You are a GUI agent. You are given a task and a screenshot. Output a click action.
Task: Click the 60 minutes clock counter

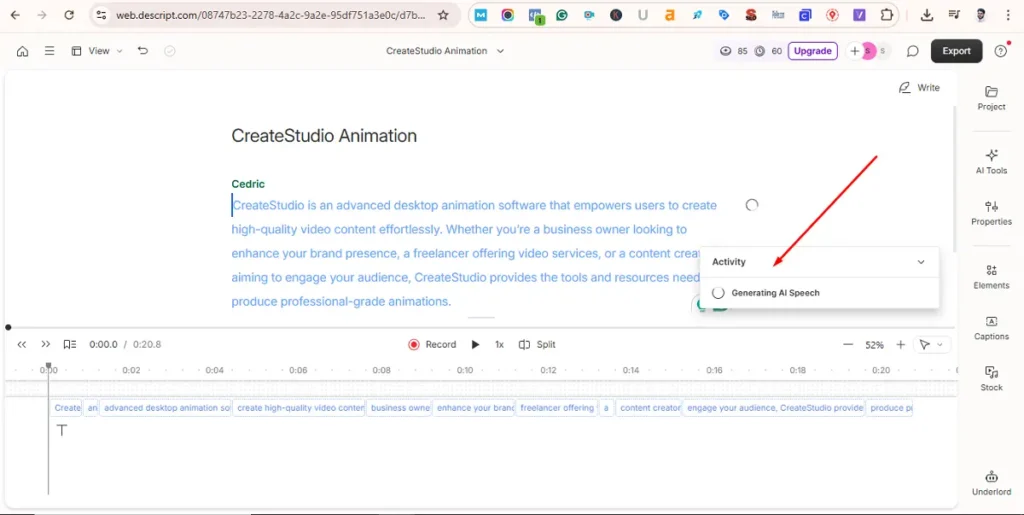pos(768,51)
